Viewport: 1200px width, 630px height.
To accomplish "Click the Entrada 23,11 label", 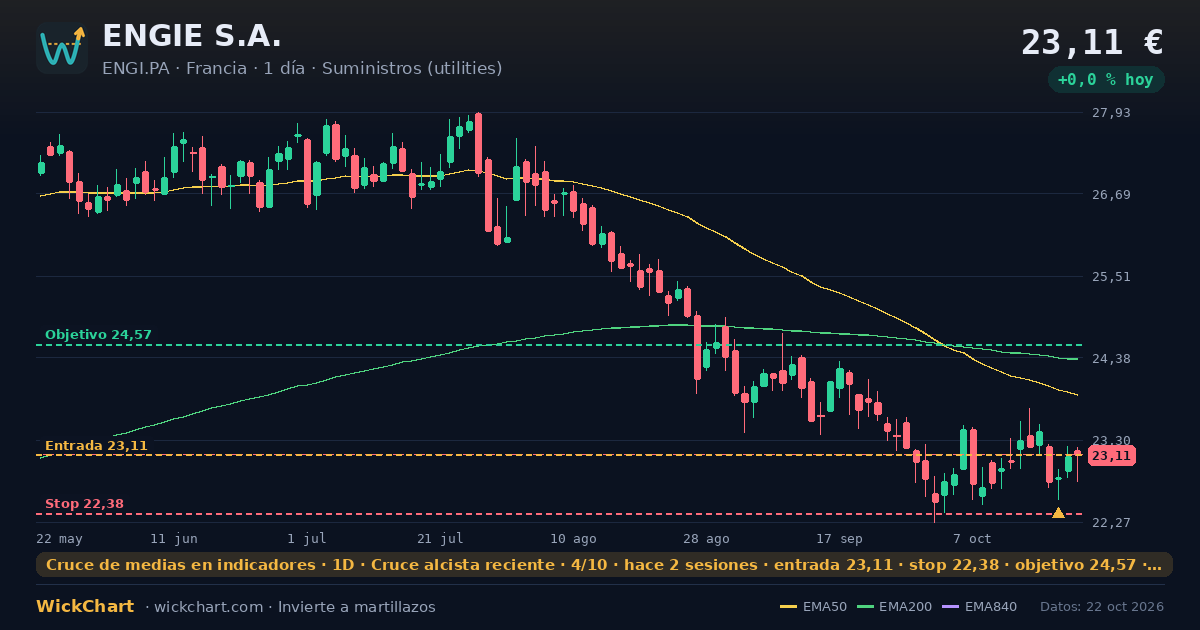I will pyautogui.click(x=96, y=446).
